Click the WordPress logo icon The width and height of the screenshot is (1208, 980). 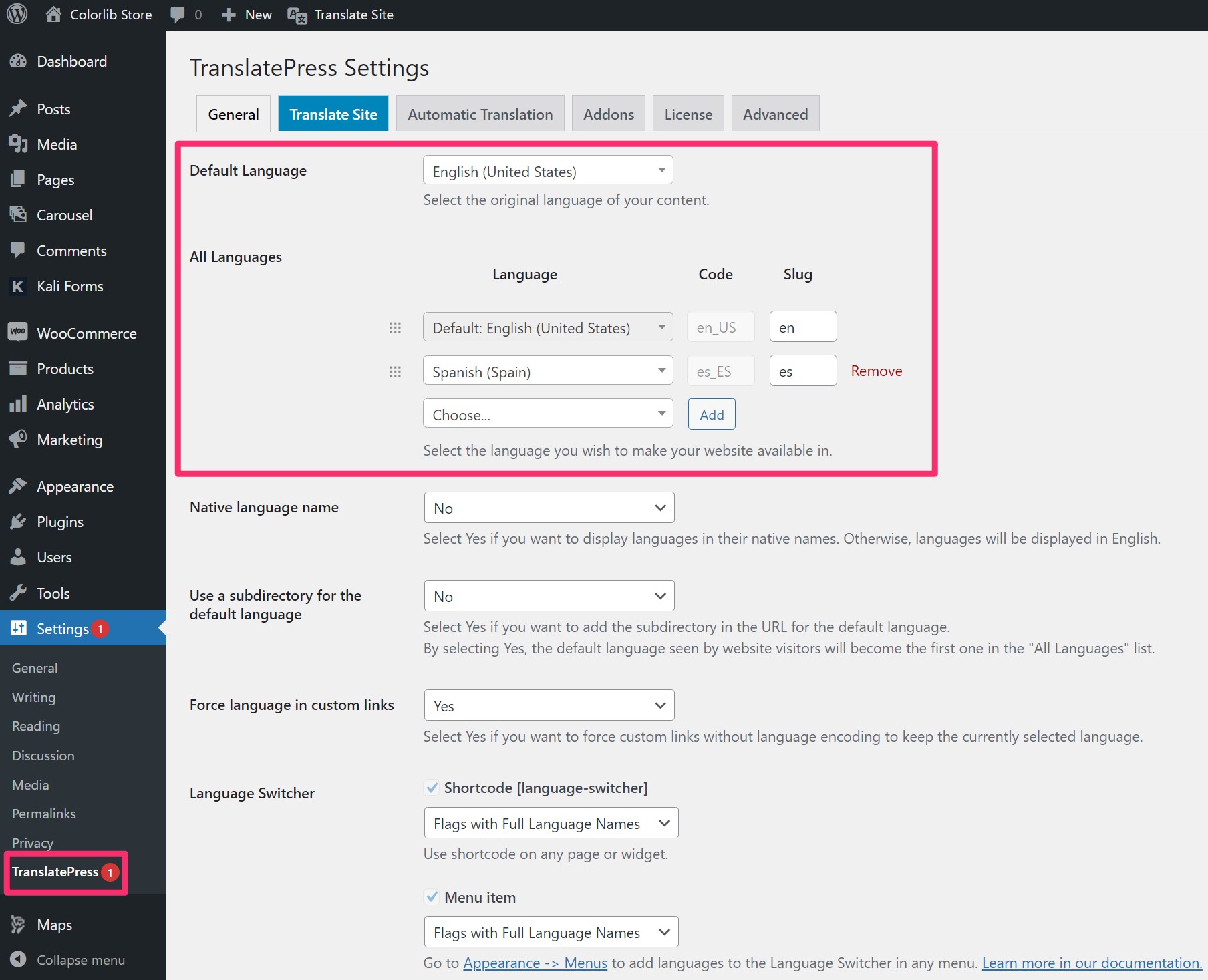point(17,14)
